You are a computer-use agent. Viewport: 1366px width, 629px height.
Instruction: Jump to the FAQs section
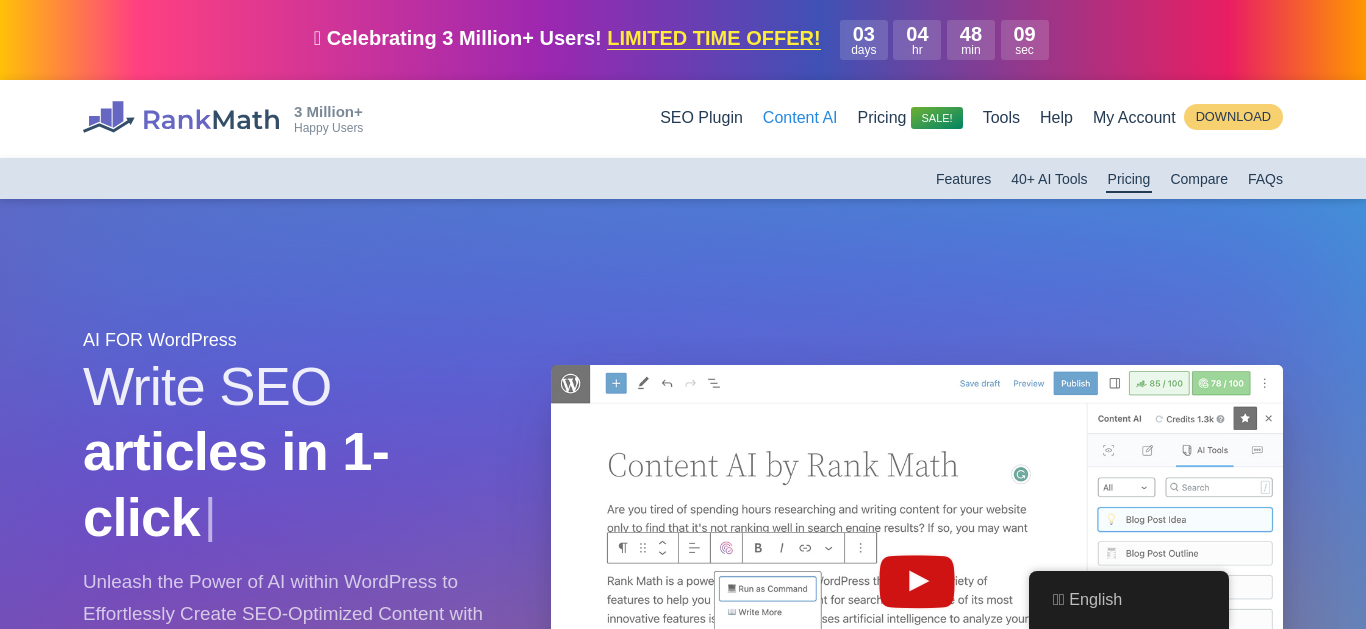[x=1265, y=179]
